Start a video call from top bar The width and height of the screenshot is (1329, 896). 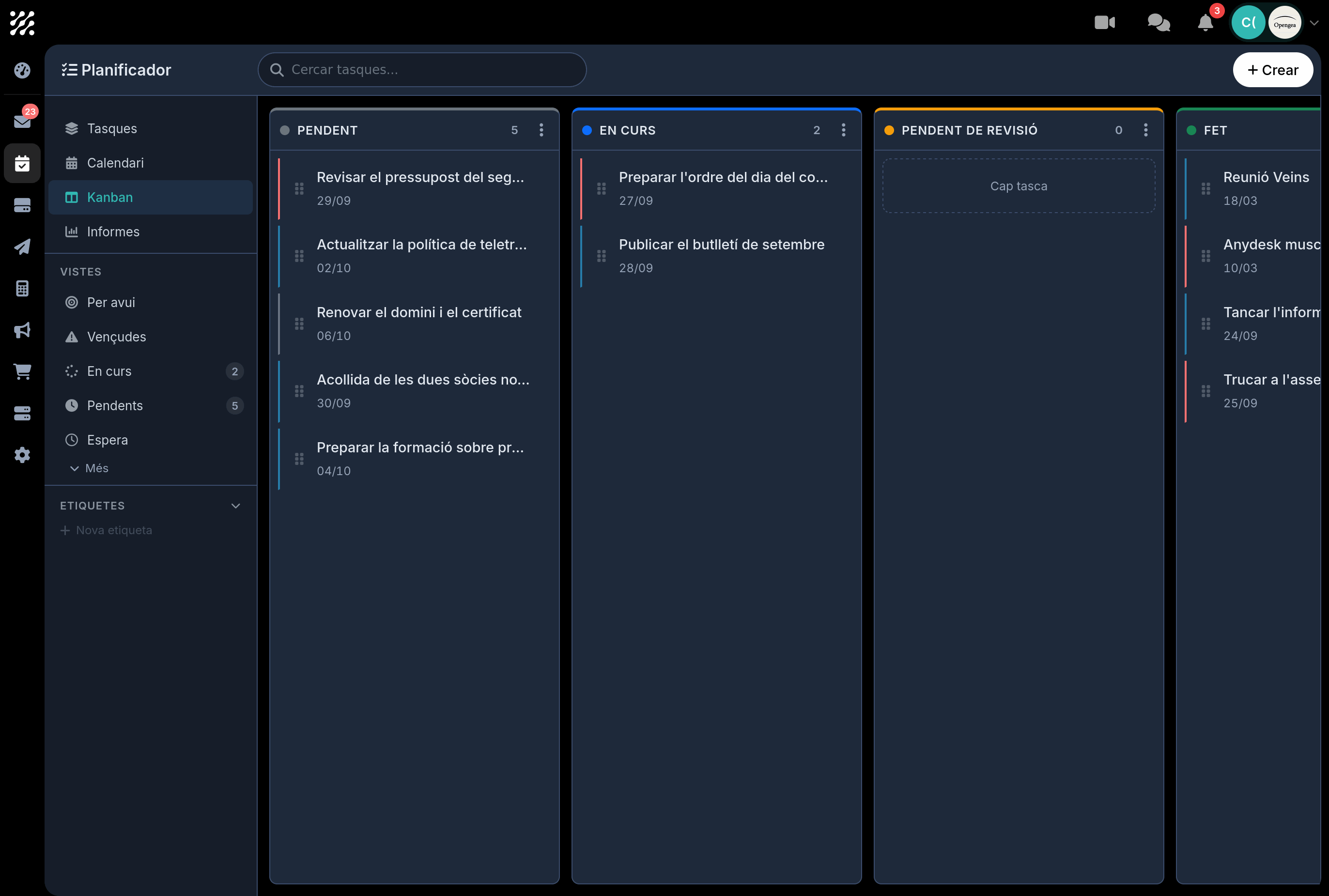pos(1104,23)
